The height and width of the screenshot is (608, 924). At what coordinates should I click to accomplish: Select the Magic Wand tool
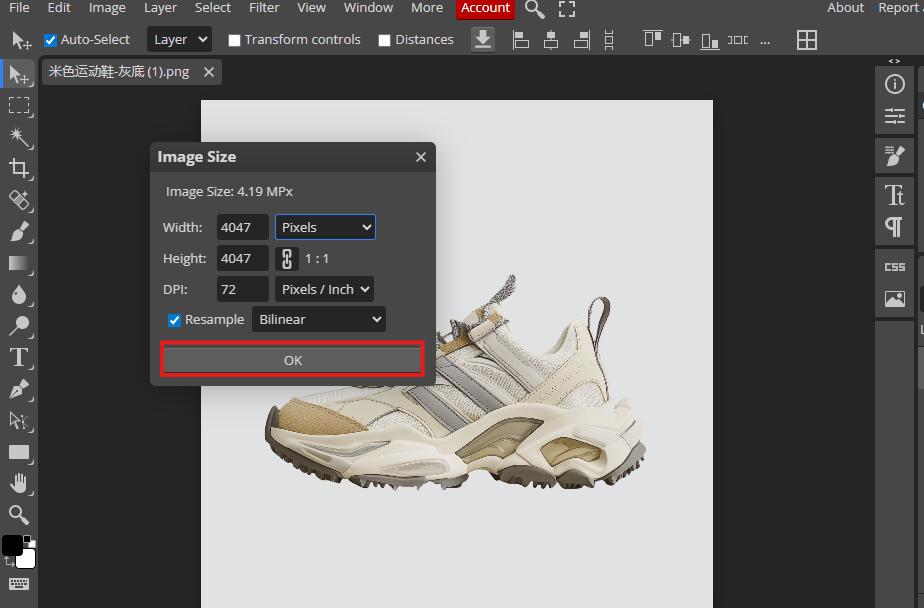[18, 136]
